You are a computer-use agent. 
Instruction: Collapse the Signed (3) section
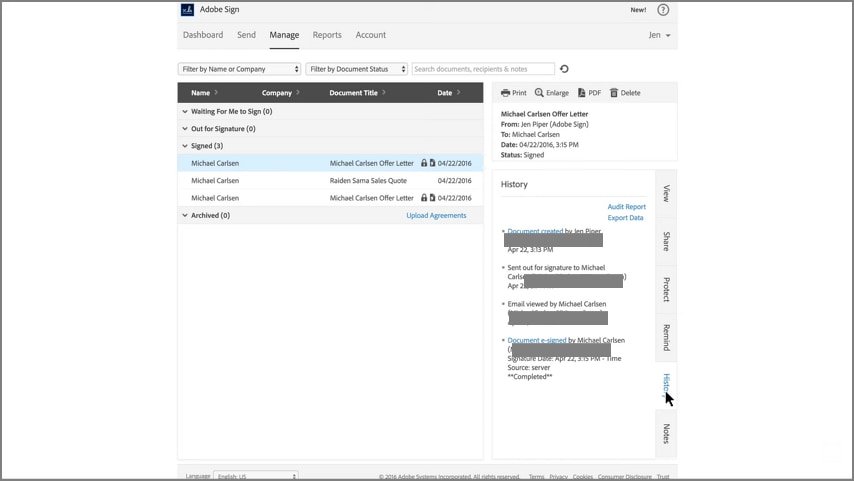185,146
